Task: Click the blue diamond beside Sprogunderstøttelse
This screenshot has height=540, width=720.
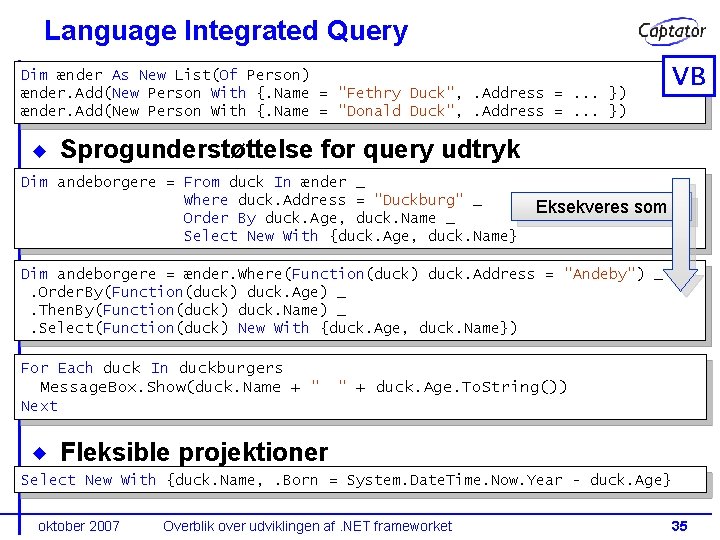Action: (x=40, y=151)
